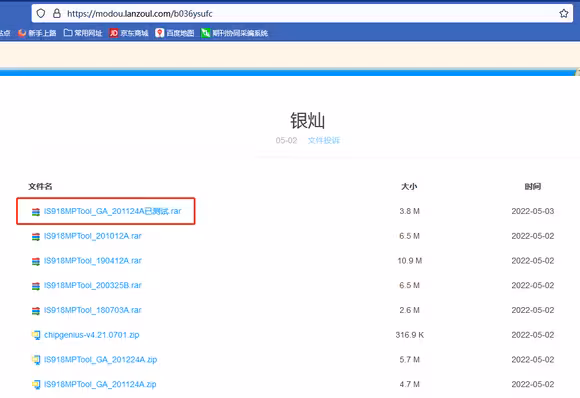
Task: Open the 期刊协同采编系统 bookmark
Action: pos(235,33)
